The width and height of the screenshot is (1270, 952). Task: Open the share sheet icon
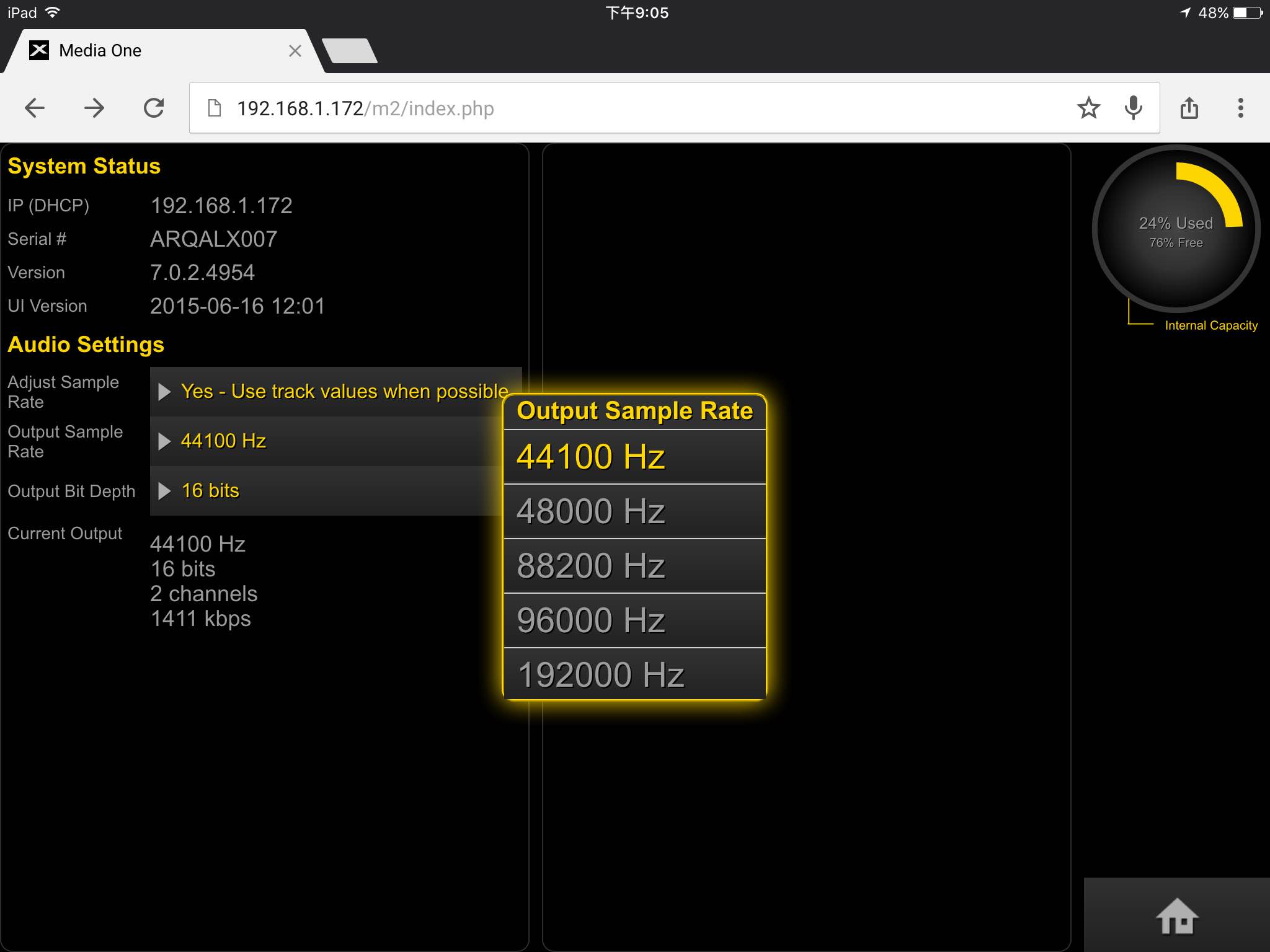pyautogui.click(x=1189, y=108)
